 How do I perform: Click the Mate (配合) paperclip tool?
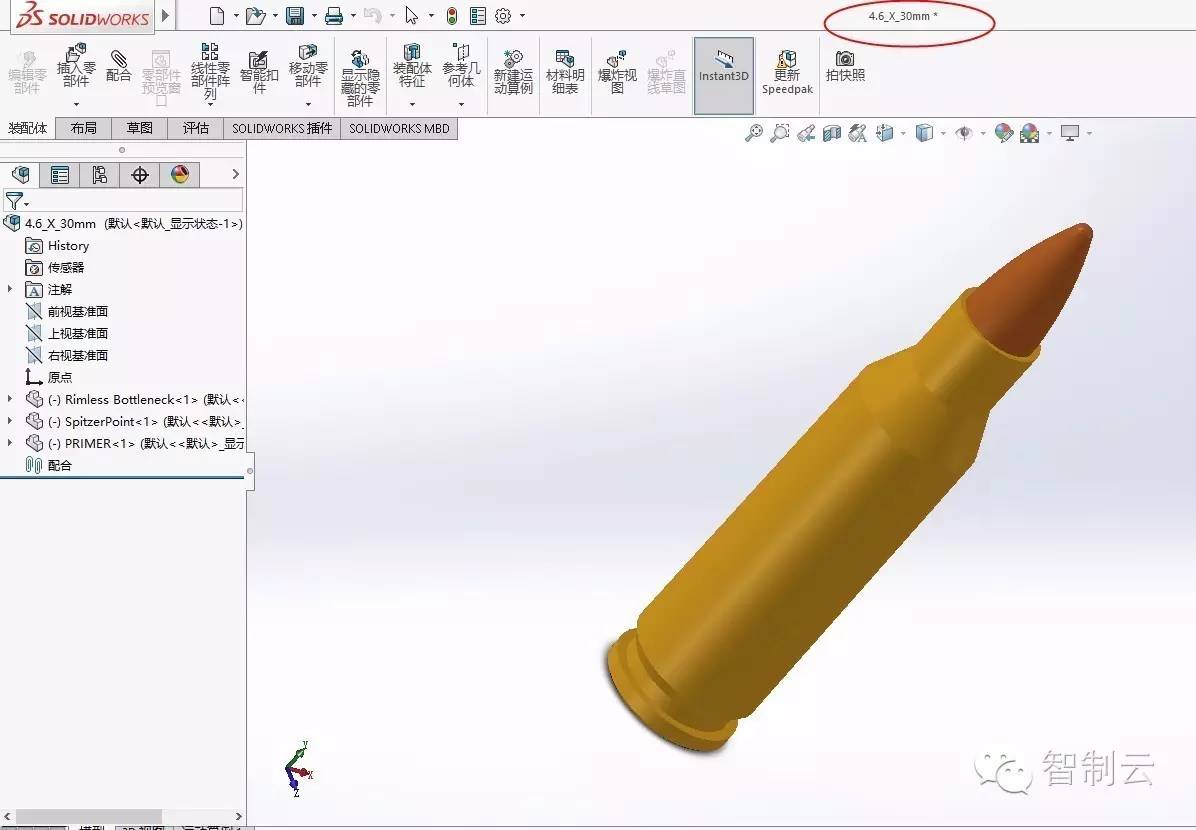pyautogui.click(x=118, y=66)
